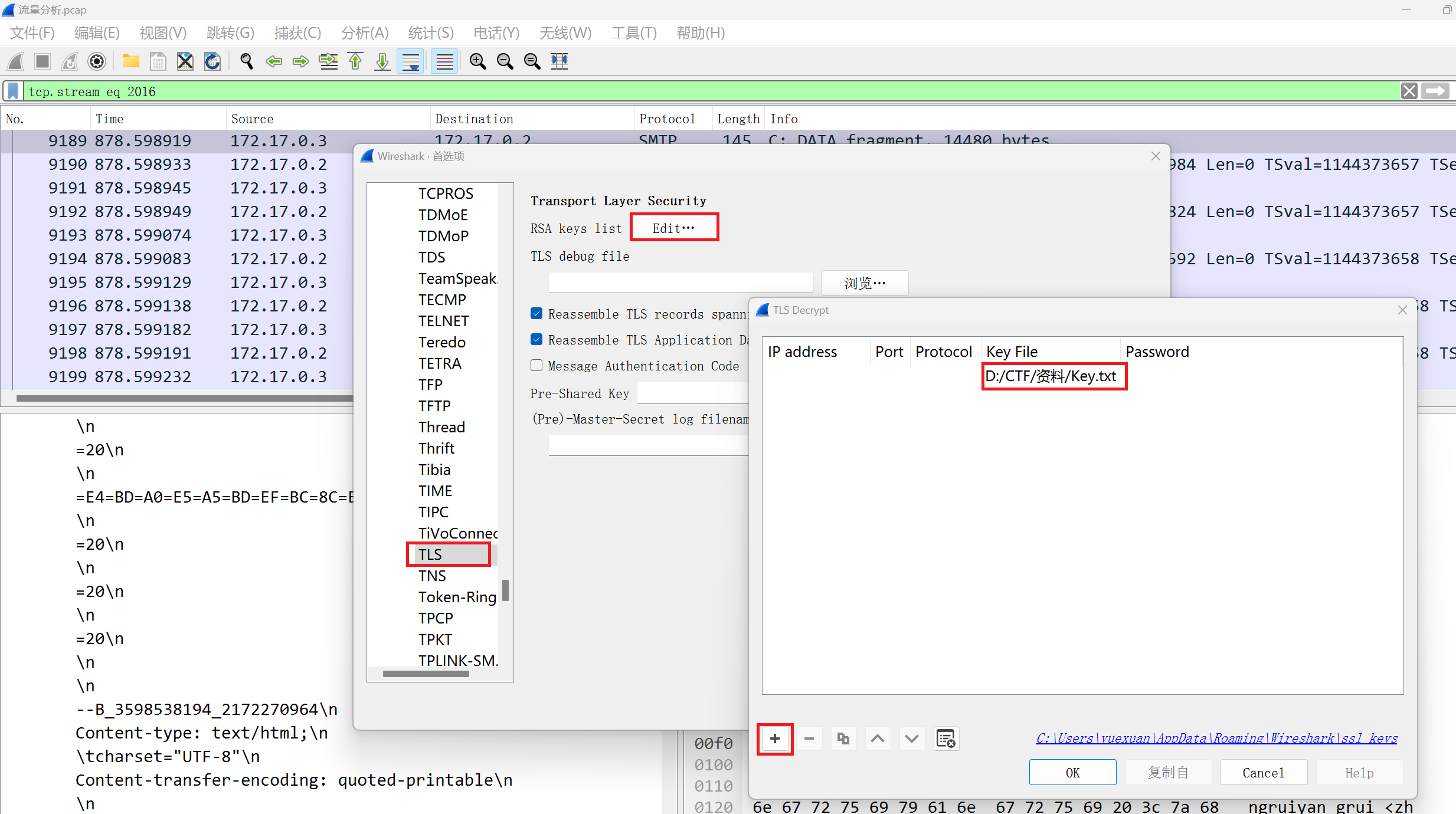Click the clear all entries icon
This screenshot has width=1456, height=814.
click(x=946, y=738)
